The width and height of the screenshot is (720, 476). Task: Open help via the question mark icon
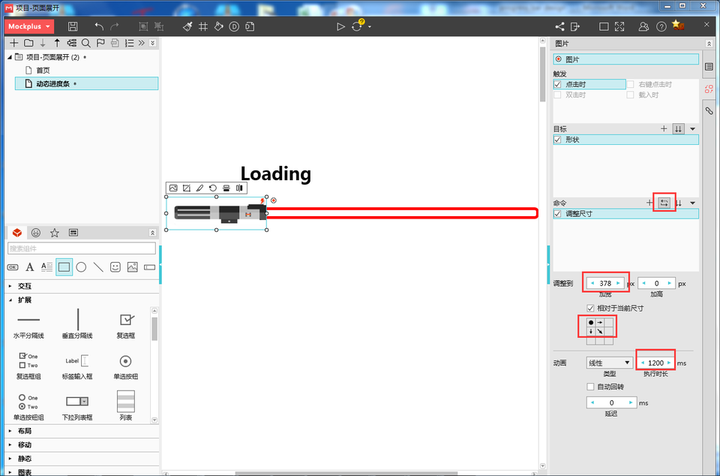(x=661, y=27)
